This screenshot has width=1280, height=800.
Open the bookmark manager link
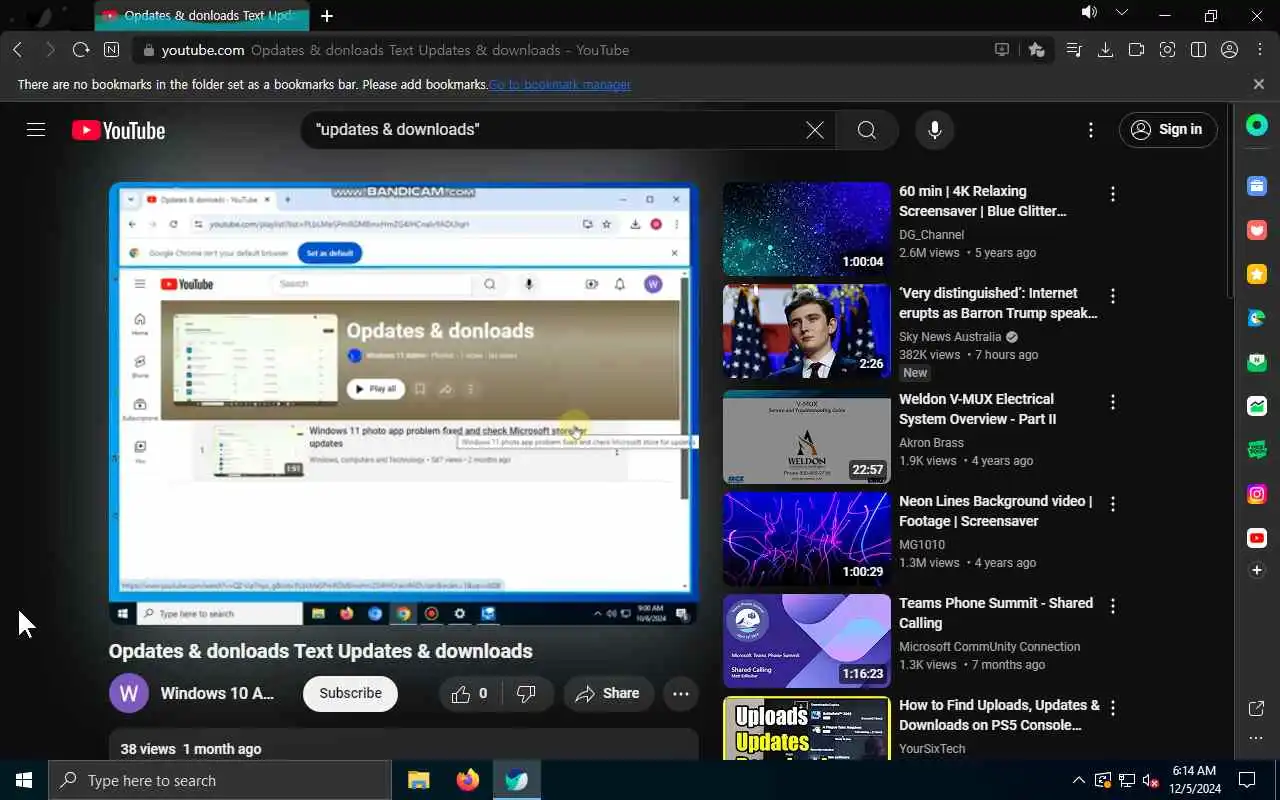coord(560,85)
